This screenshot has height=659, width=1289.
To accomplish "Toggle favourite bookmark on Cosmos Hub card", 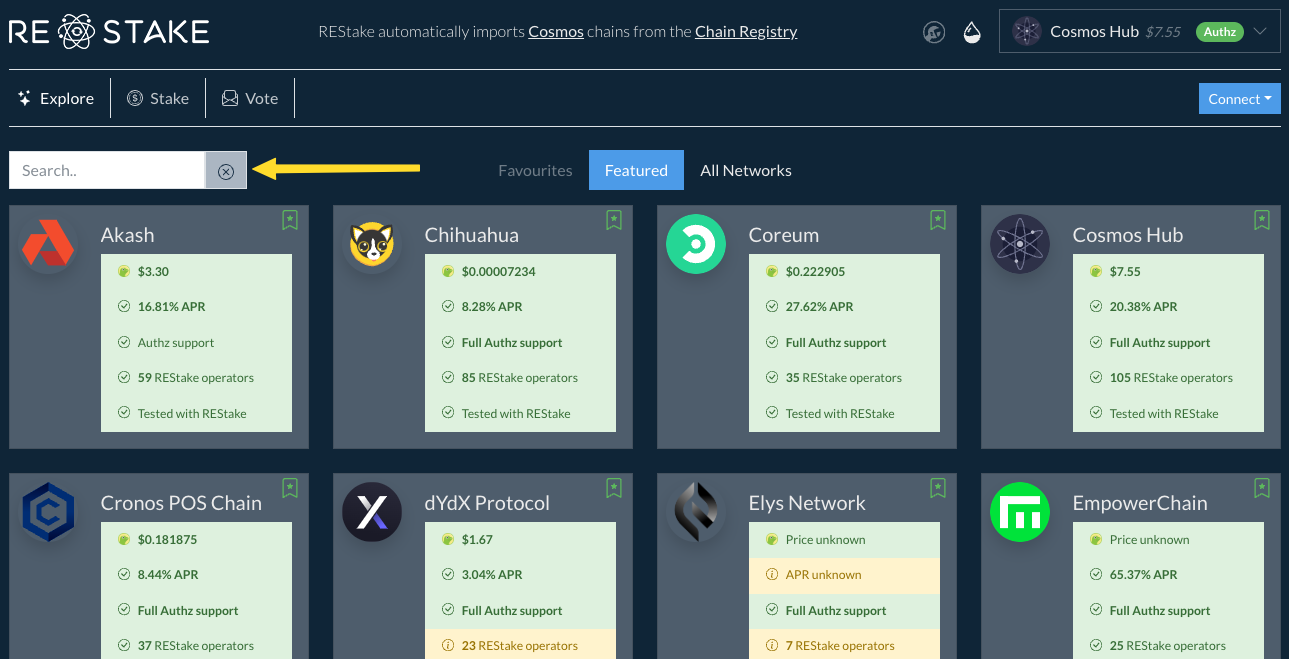I will point(1262,220).
